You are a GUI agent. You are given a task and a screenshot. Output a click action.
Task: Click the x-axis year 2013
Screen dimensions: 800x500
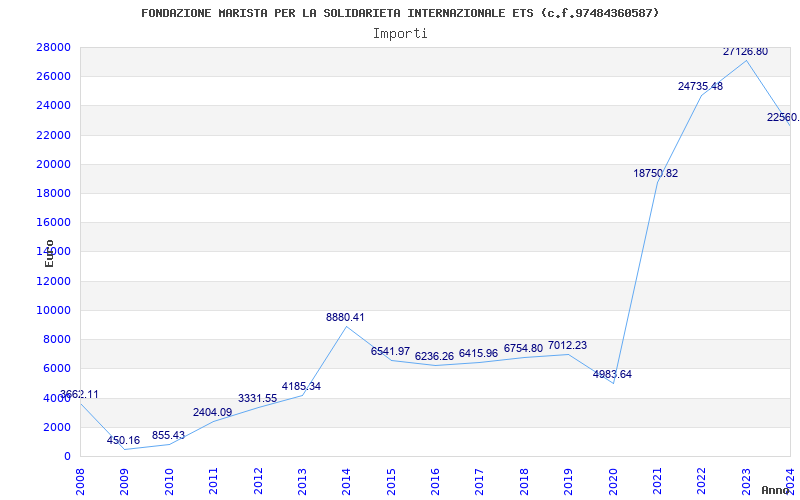[x=302, y=481]
